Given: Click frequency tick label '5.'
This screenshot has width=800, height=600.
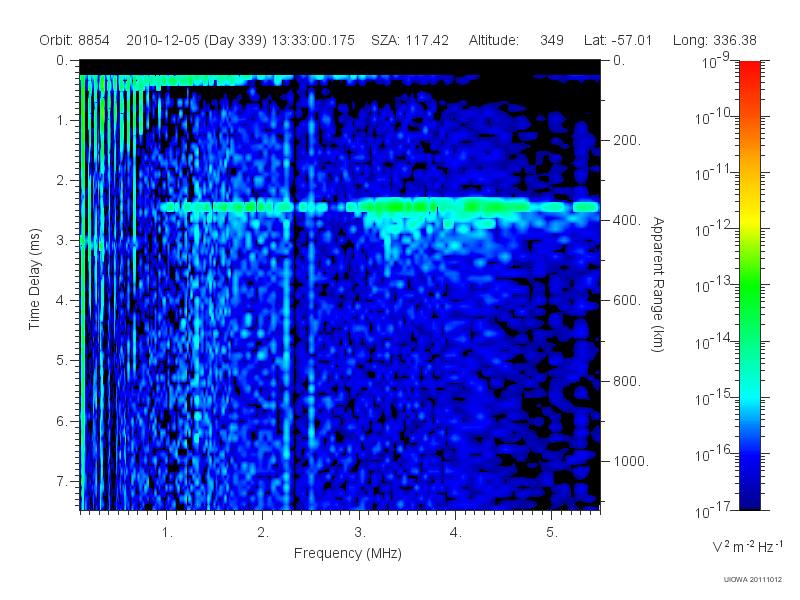Looking at the screenshot, I should [x=552, y=533].
